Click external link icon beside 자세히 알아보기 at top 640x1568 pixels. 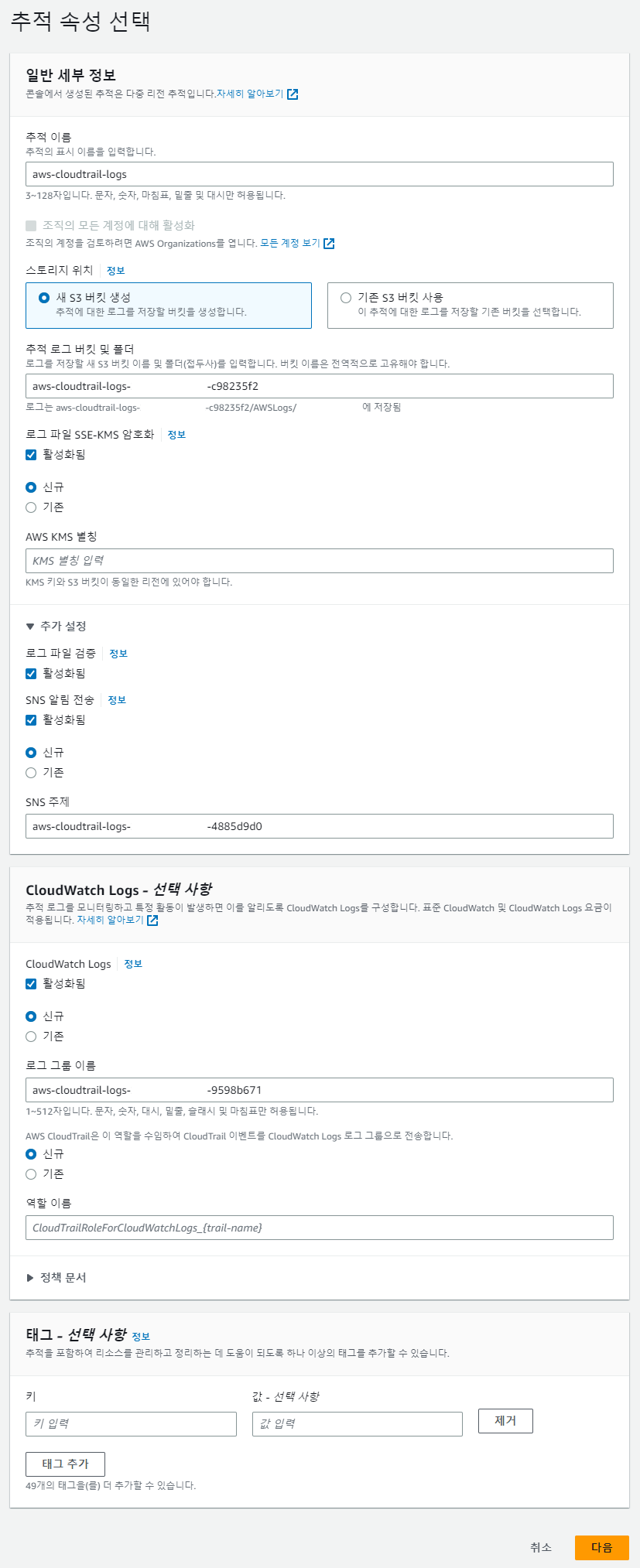pos(293,94)
